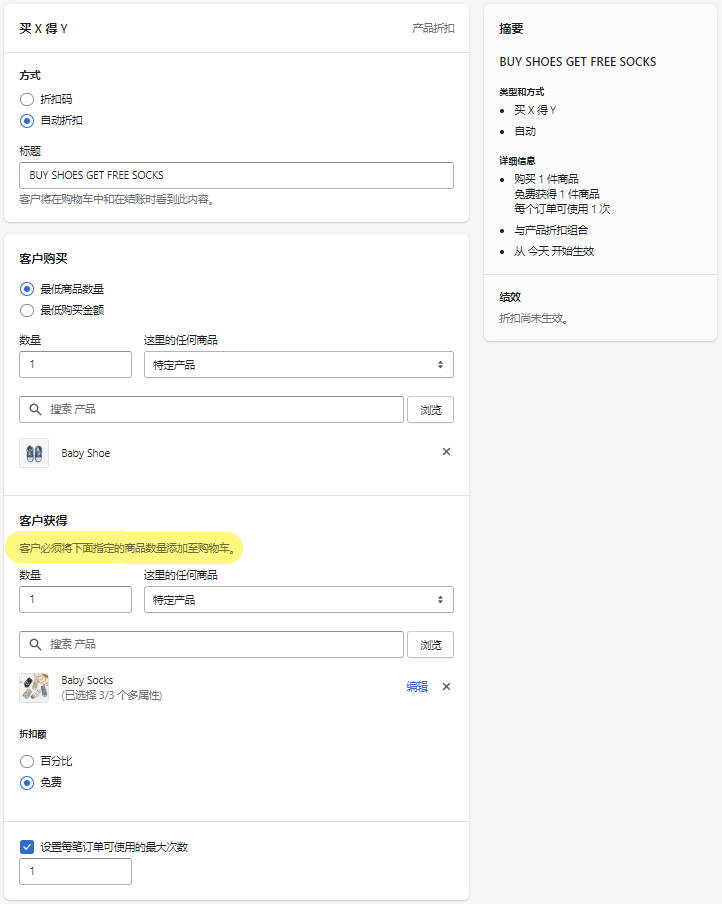The width and height of the screenshot is (722, 904).
Task: Click the Baby Shoe product name
Action: point(86,453)
